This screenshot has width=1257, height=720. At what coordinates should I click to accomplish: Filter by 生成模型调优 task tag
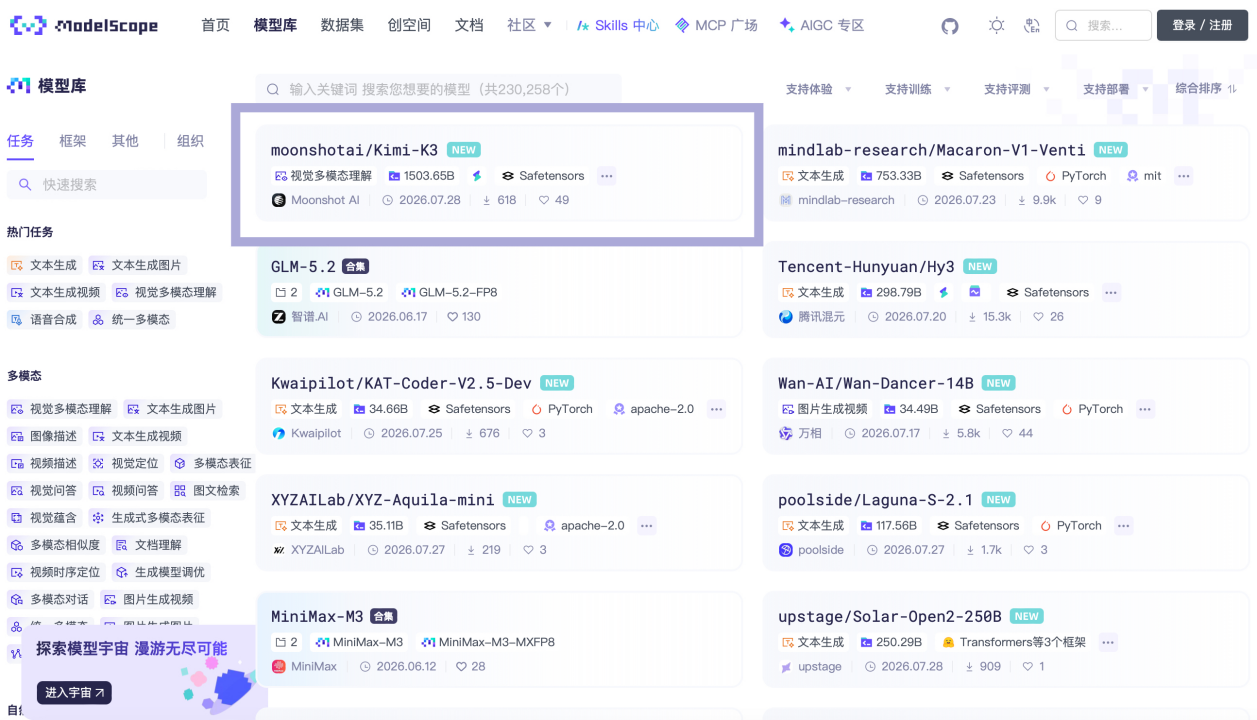[159, 571]
